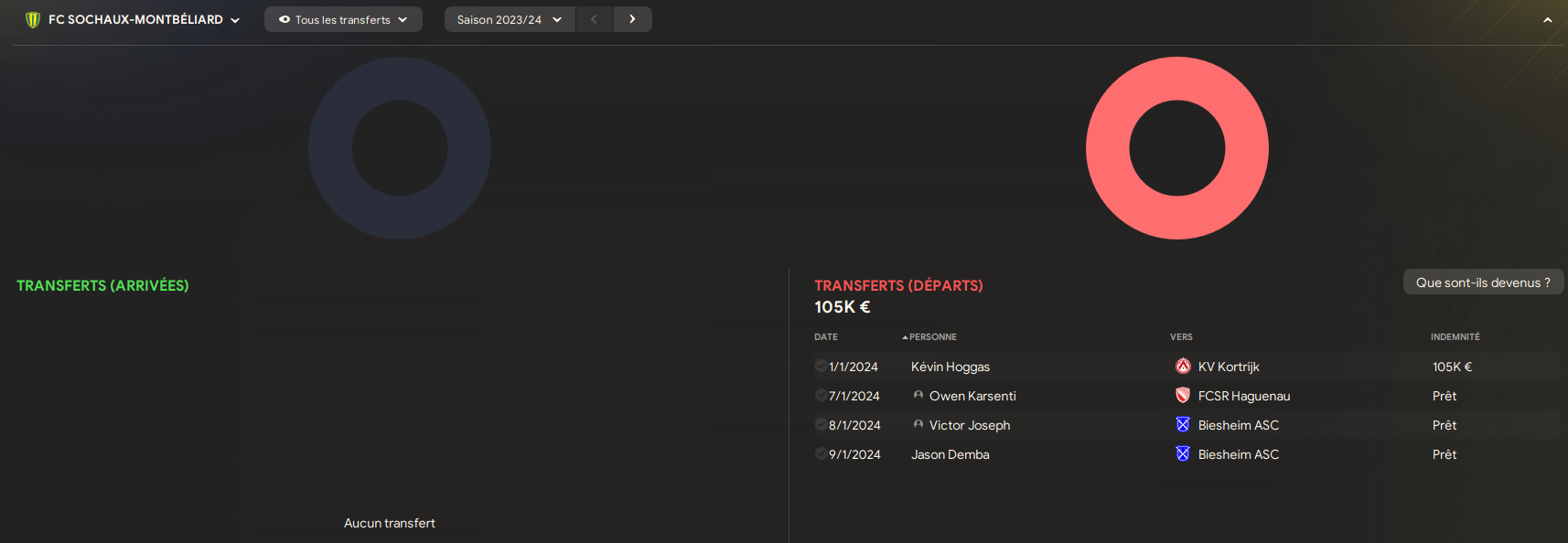This screenshot has height=543, width=1568.
Task: Open Biesheim ASC from Jason Demba's row
Action: click(x=1239, y=454)
